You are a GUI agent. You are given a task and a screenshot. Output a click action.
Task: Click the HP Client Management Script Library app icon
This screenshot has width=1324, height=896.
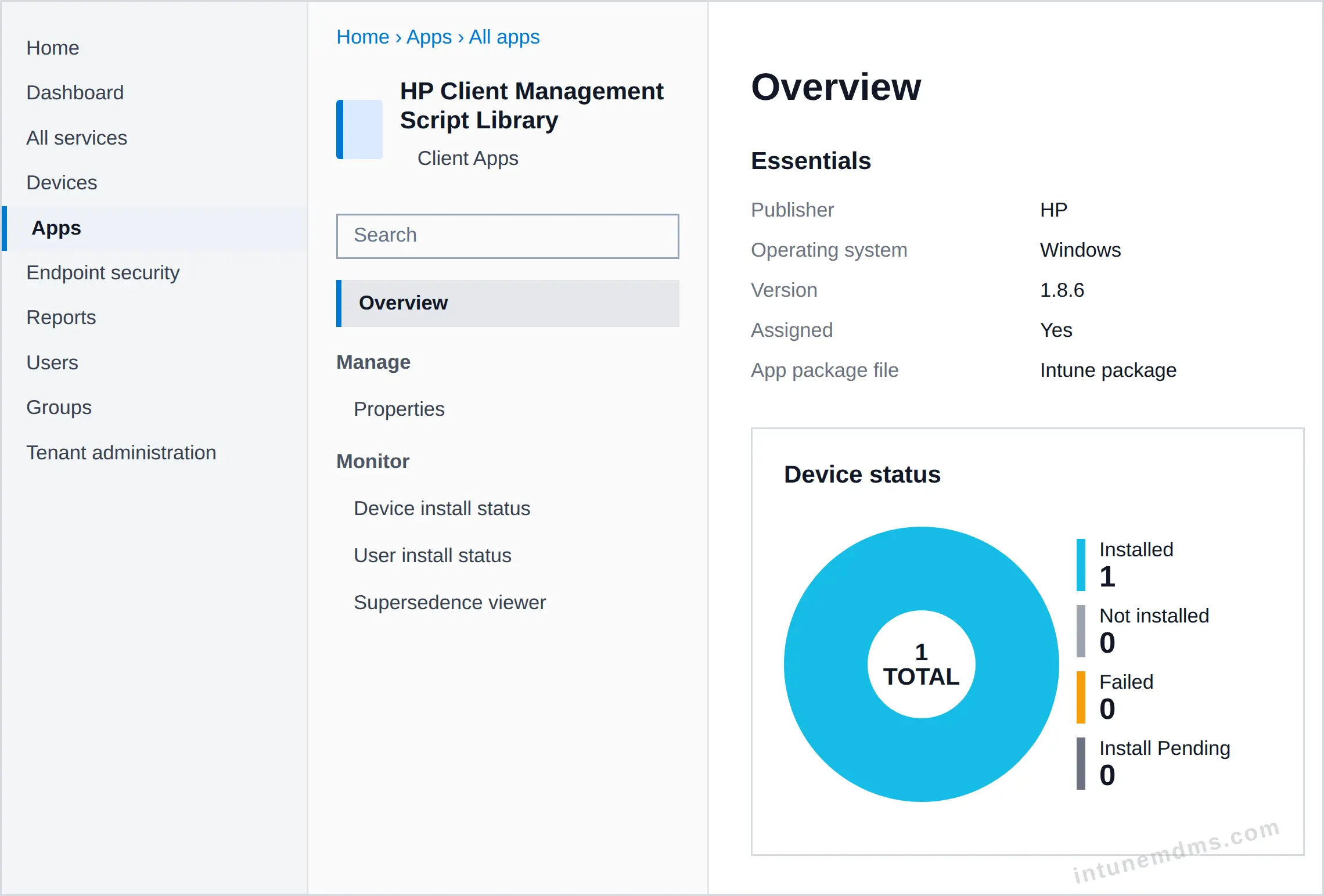click(x=359, y=129)
